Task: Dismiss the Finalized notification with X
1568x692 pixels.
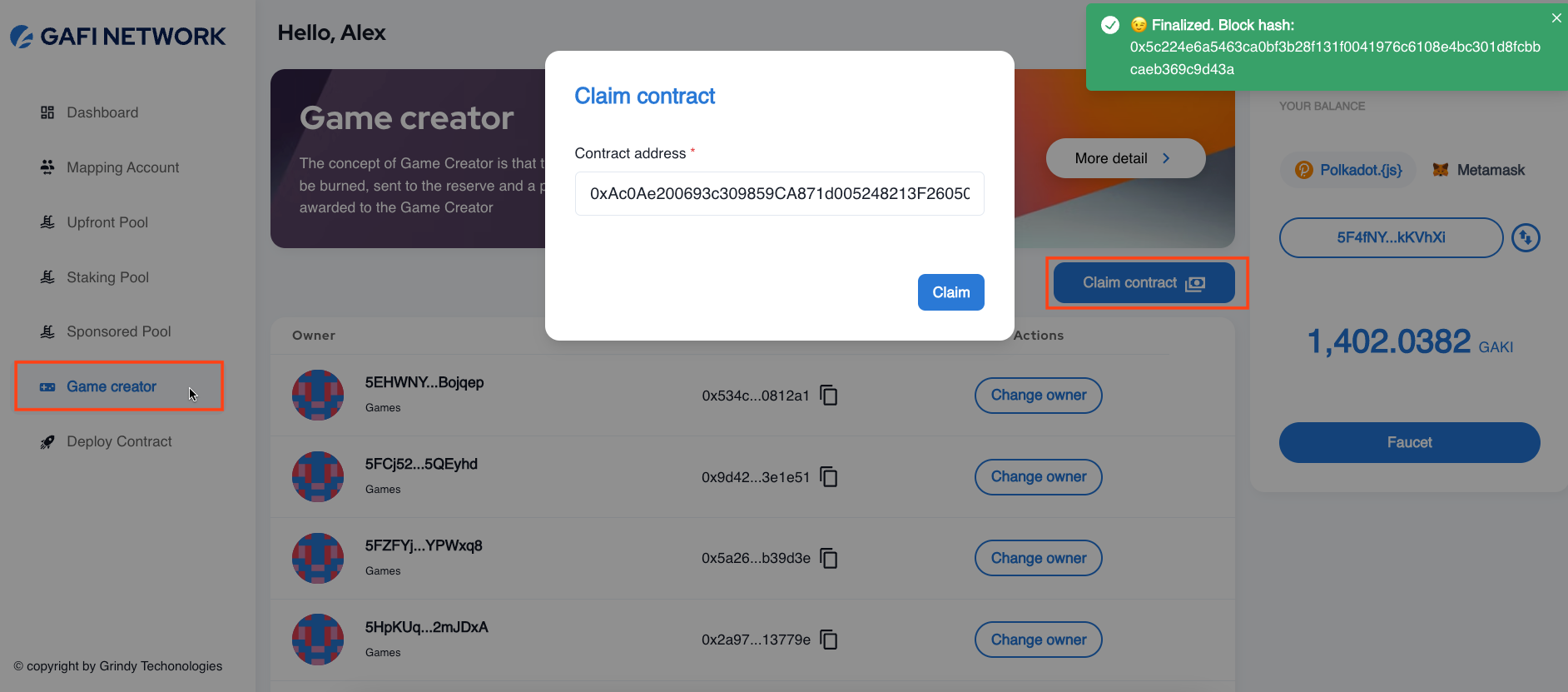Action: point(1556,17)
